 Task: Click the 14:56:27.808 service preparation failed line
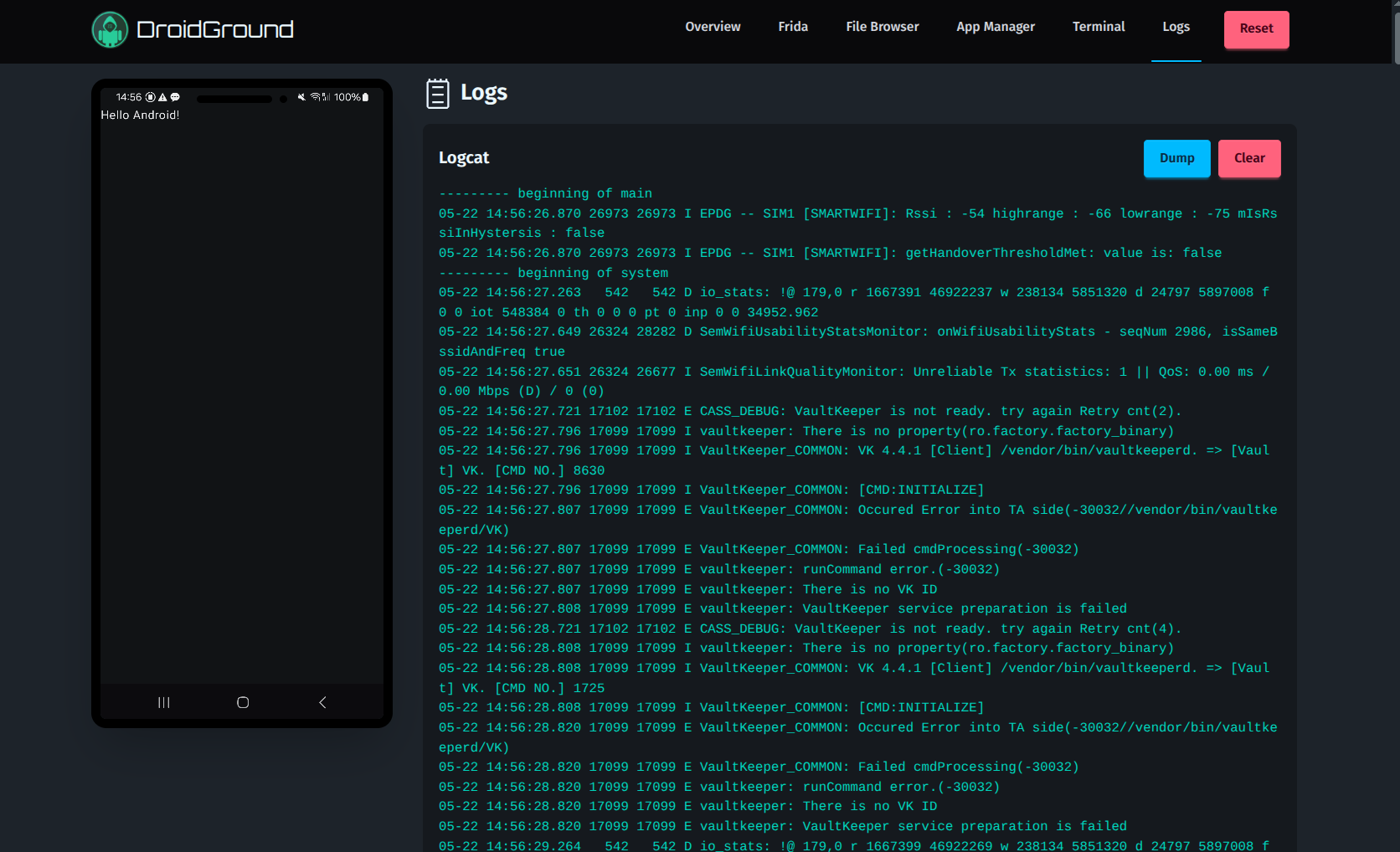[x=783, y=608]
